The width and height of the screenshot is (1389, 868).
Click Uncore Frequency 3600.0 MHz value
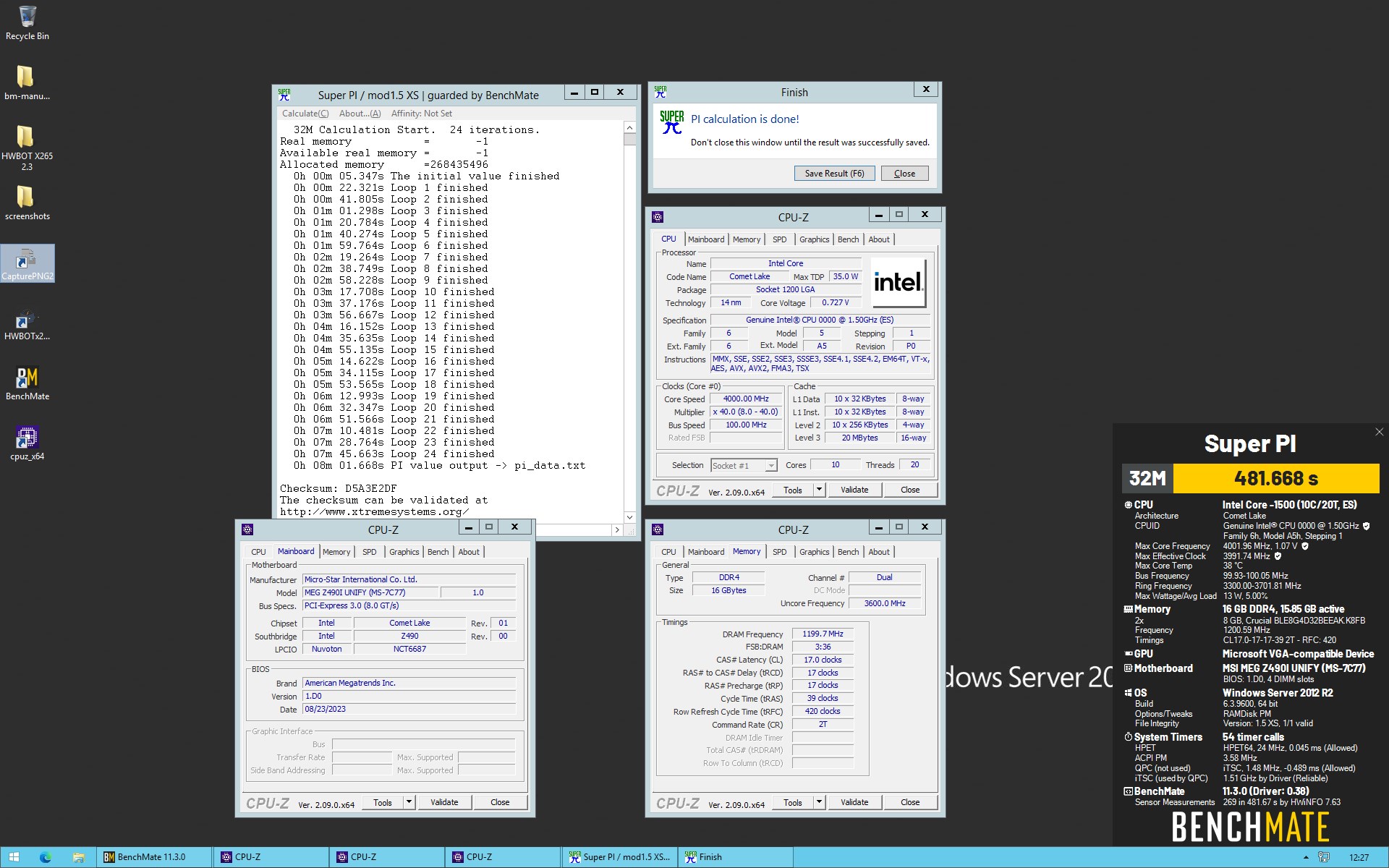pos(884,603)
